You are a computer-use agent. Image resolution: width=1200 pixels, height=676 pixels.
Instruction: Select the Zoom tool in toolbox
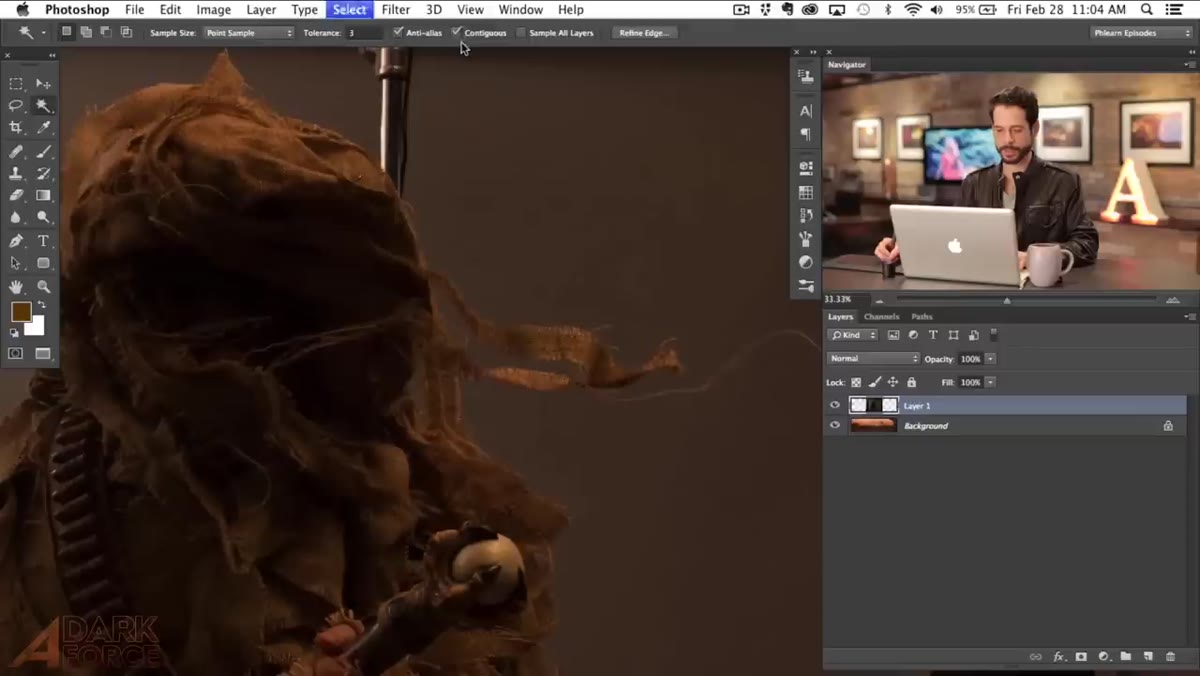point(43,286)
